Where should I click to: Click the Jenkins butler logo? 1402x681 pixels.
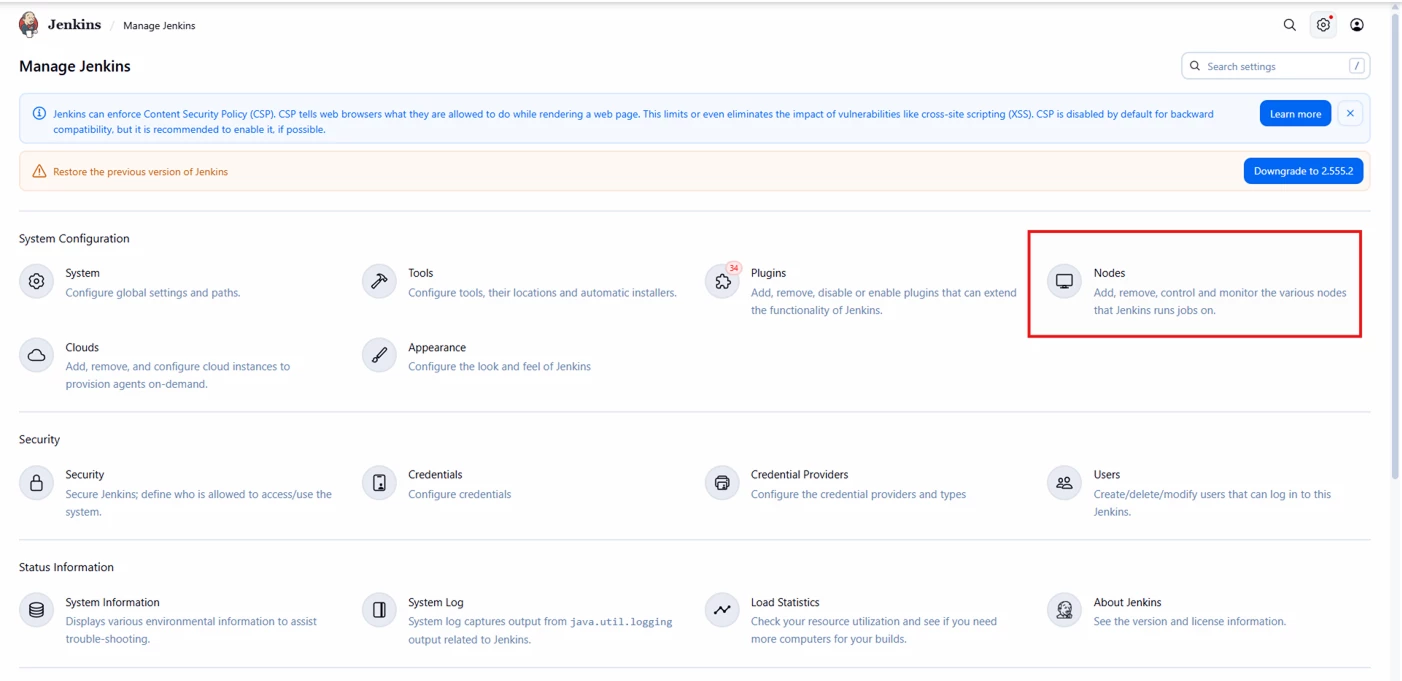point(29,25)
